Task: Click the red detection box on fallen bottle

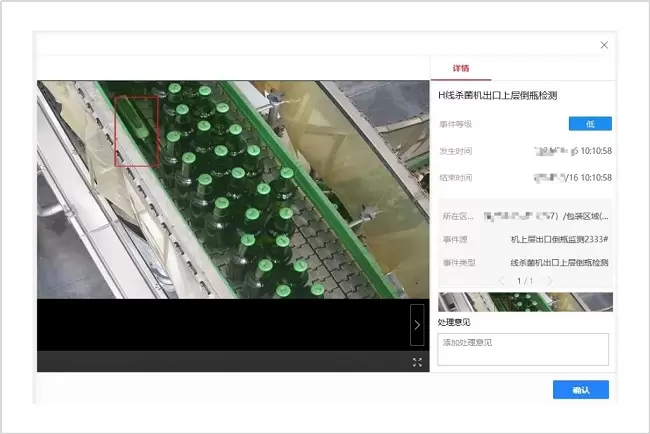Action: click(x=136, y=131)
